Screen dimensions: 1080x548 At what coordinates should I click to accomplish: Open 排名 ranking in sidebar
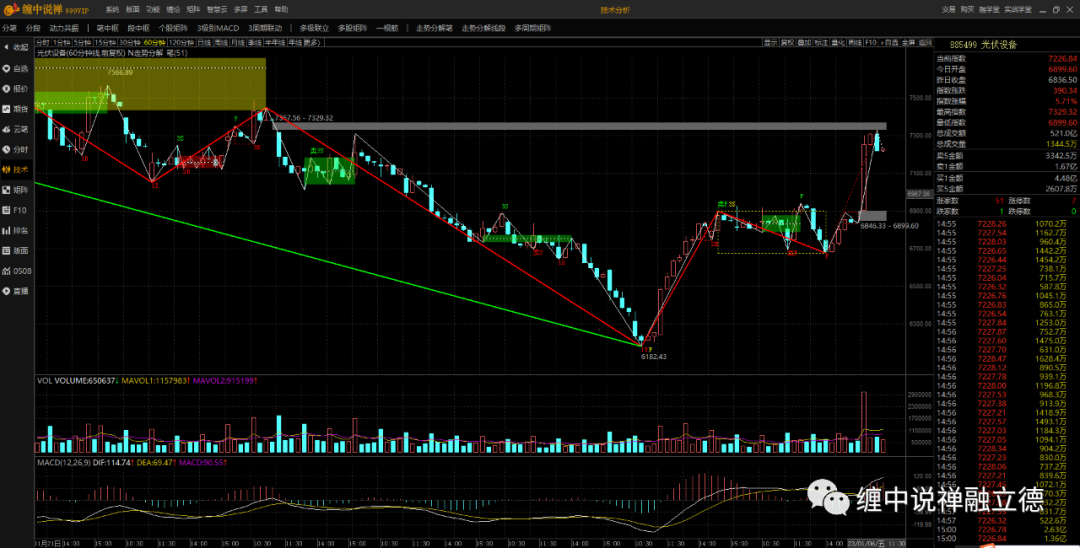[15, 230]
